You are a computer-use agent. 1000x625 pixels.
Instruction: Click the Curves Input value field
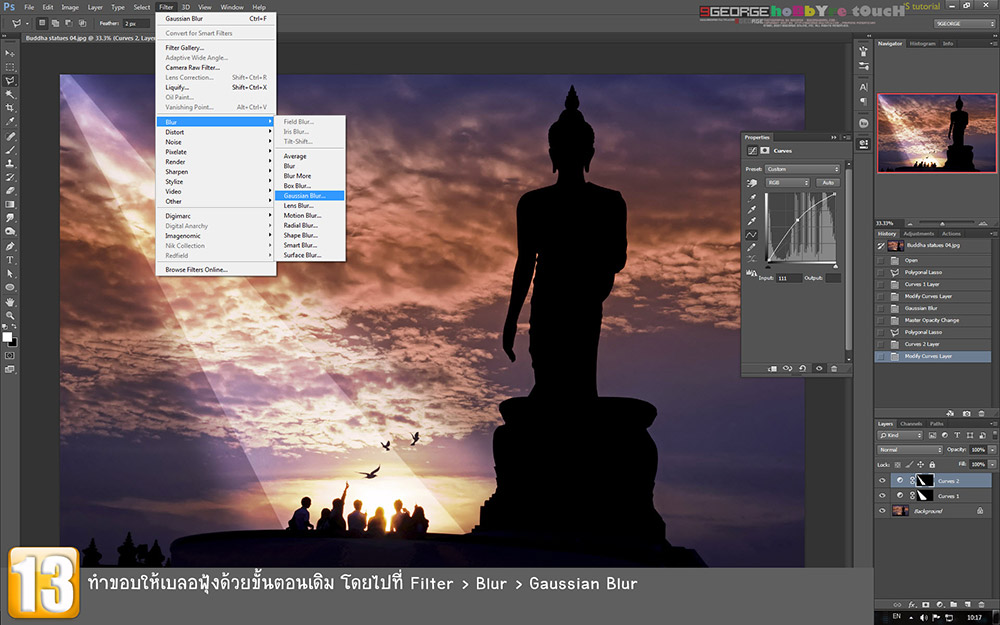click(x=789, y=278)
